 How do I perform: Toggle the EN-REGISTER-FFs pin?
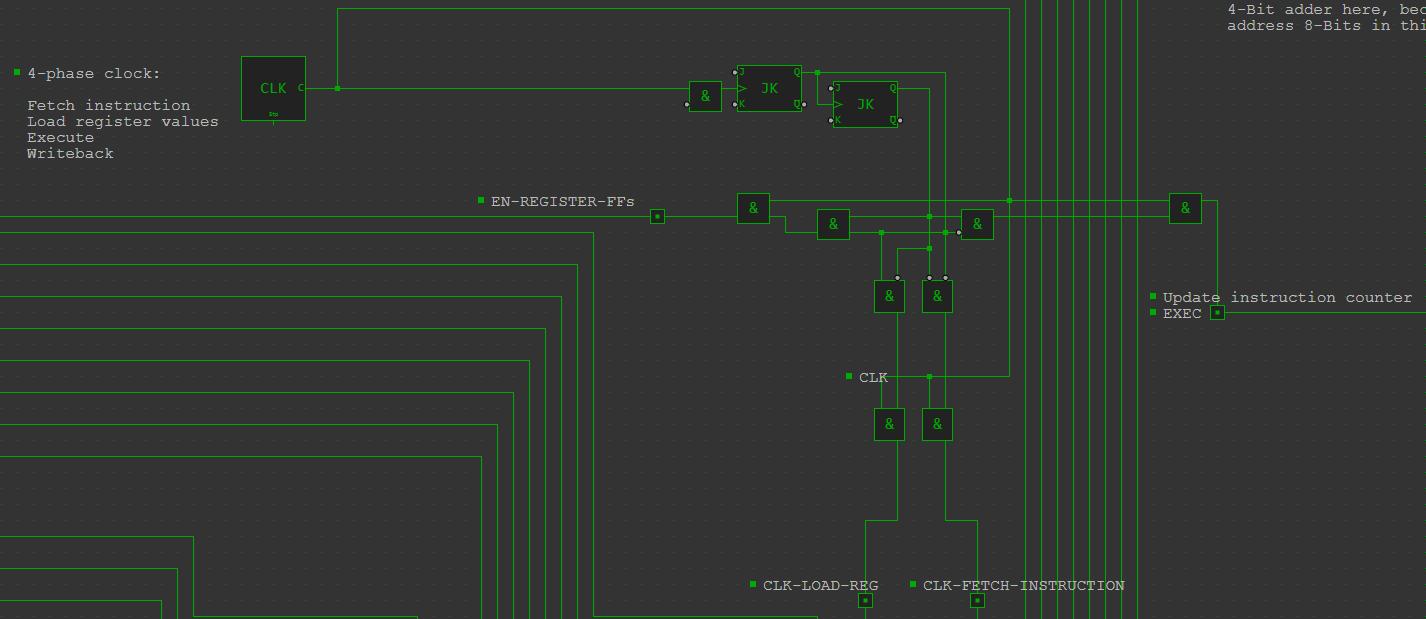tap(657, 216)
